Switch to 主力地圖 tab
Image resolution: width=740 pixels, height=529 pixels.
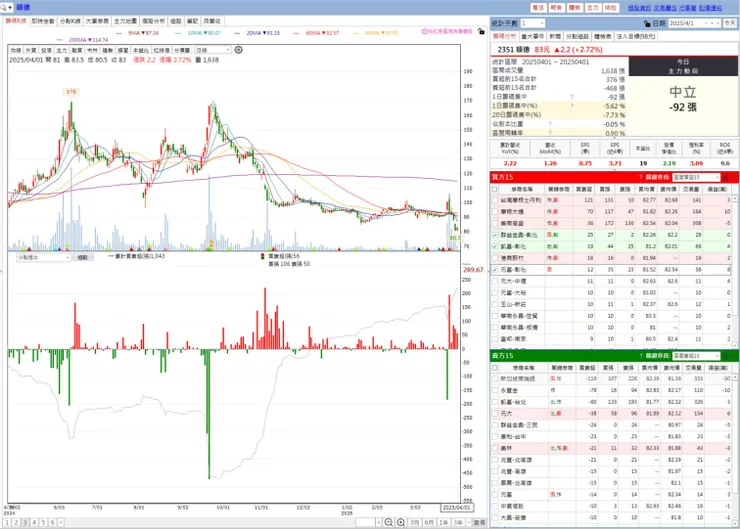point(125,21)
